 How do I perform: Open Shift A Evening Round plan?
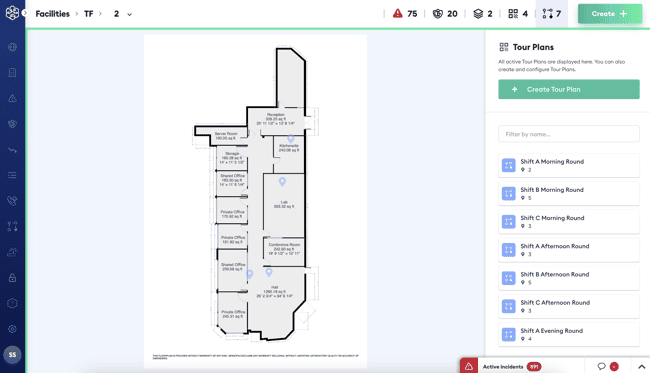(569, 334)
